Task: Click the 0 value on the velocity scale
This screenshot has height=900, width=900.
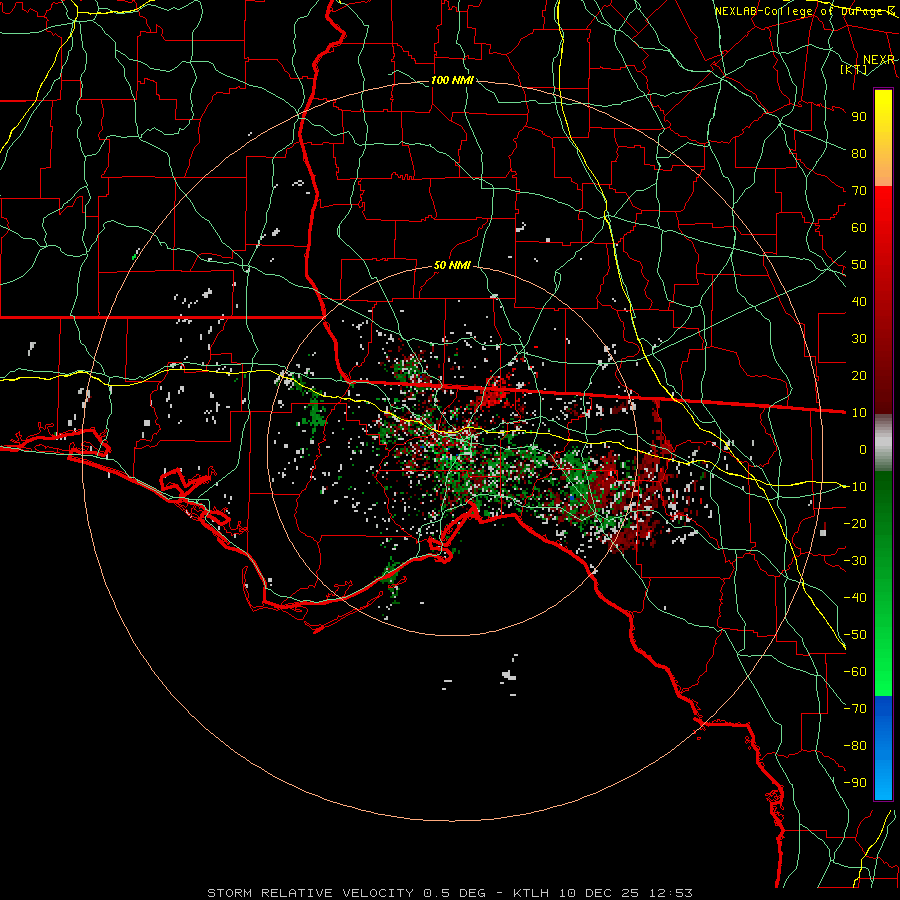Action: (x=863, y=449)
